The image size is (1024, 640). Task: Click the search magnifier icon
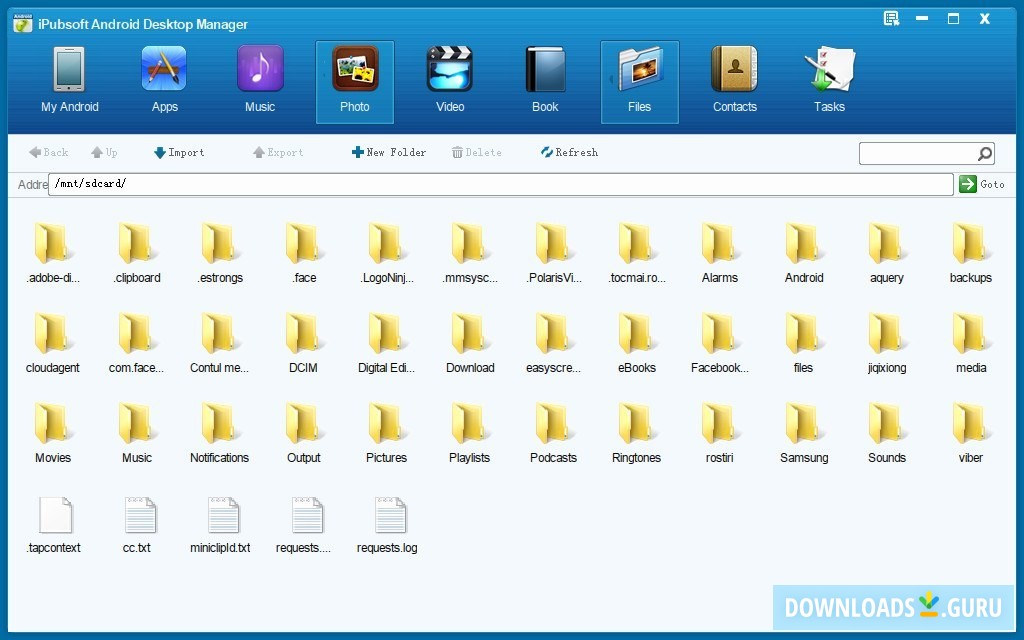coord(984,153)
